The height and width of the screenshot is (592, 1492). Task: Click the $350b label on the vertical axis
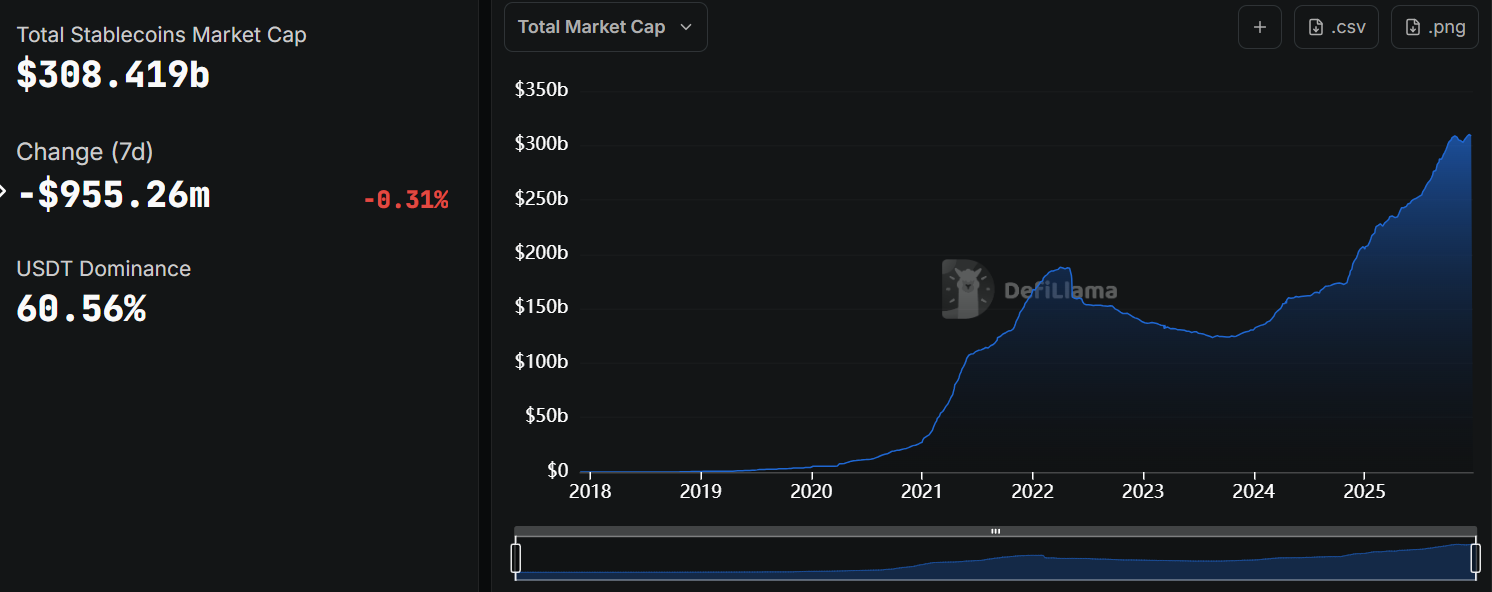coord(541,90)
